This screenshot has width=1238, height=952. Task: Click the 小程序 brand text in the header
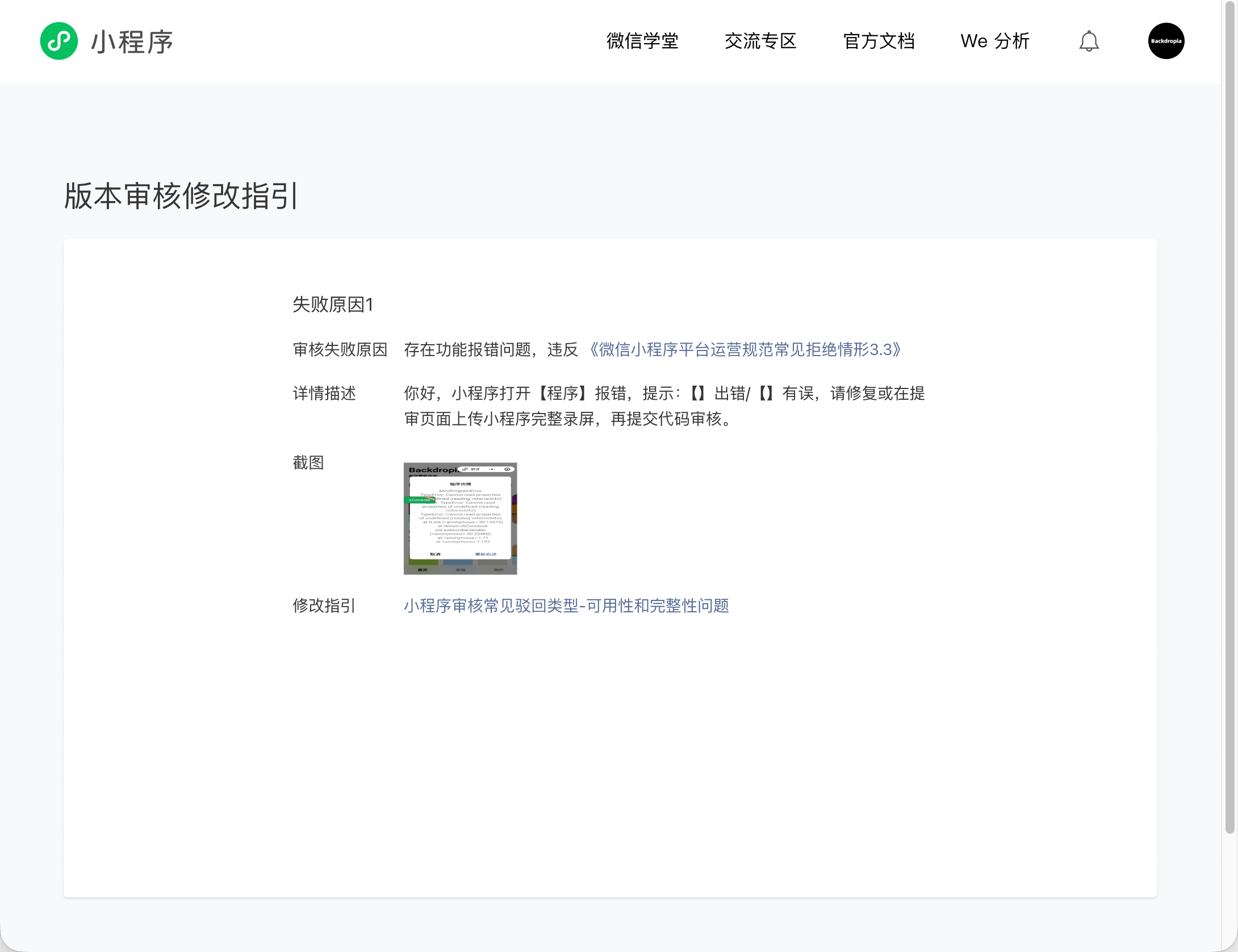point(132,42)
